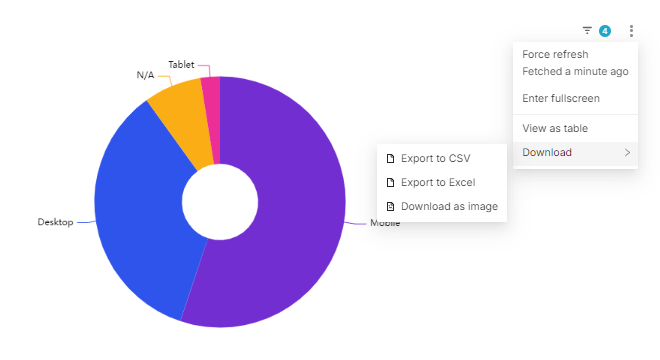Screen dimensions: 660x360
Task: Click the orange N/A pie slice
Action: [183, 122]
